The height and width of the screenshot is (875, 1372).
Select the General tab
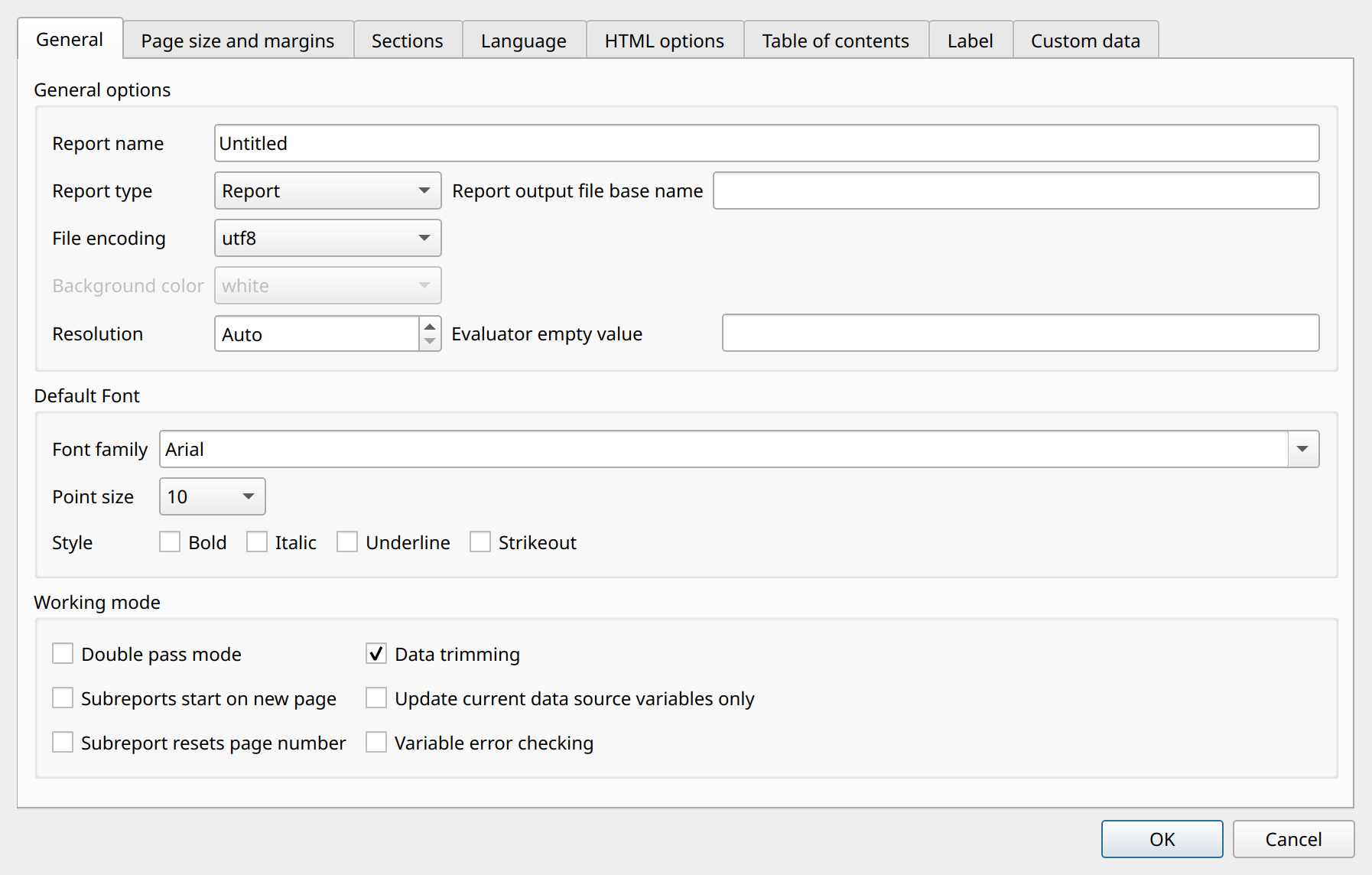[x=70, y=39]
